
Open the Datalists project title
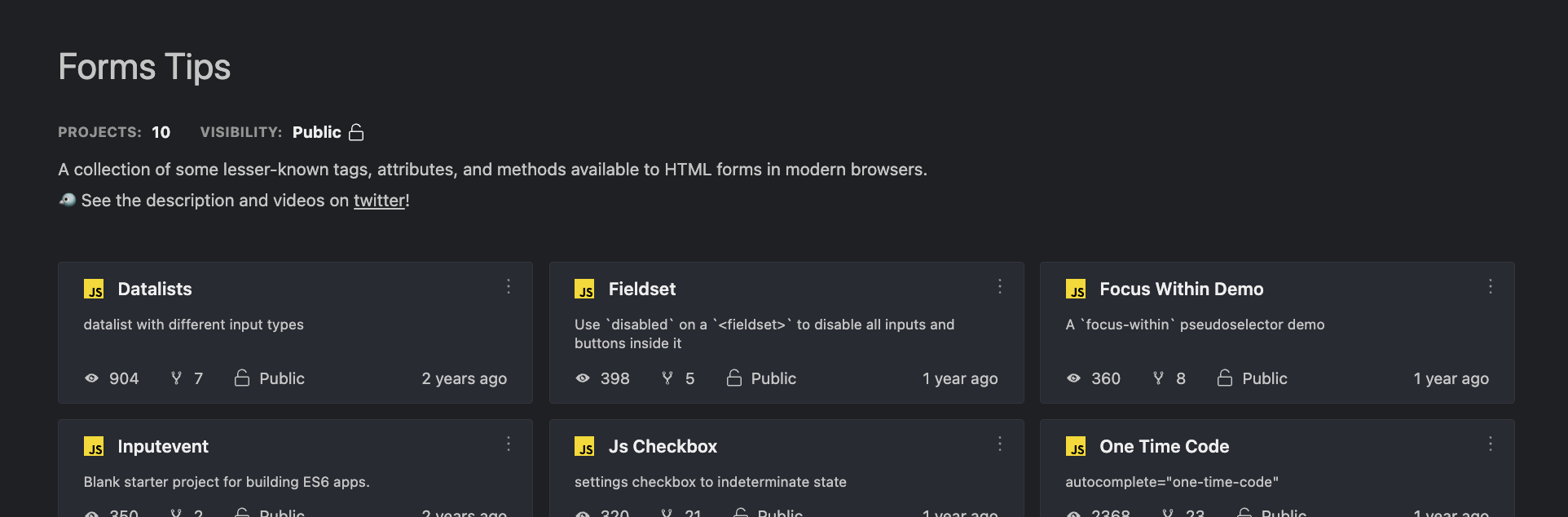click(155, 289)
